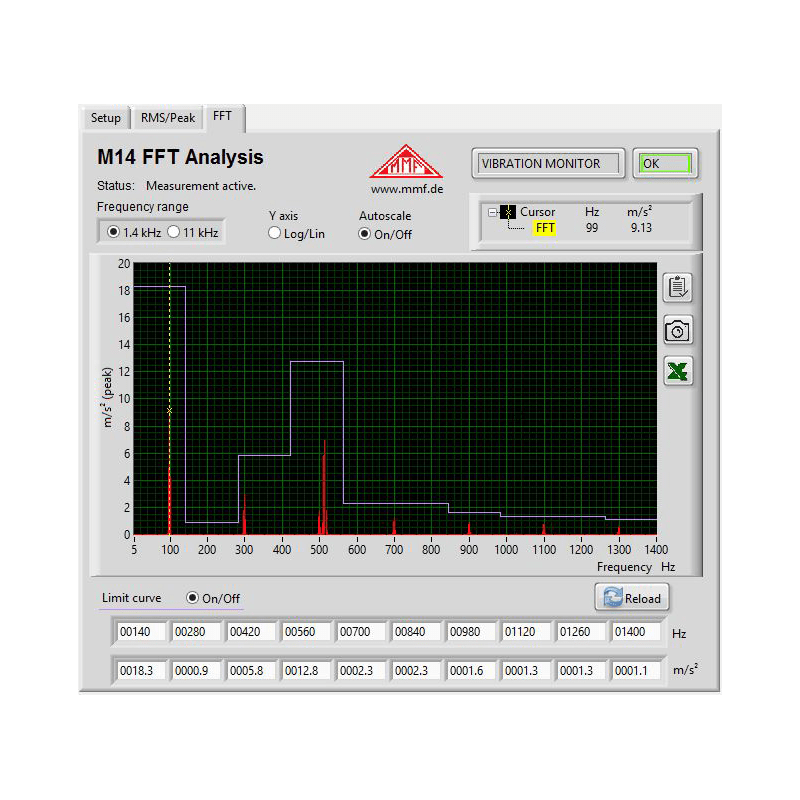Click the Excel export icon

tap(678, 372)
